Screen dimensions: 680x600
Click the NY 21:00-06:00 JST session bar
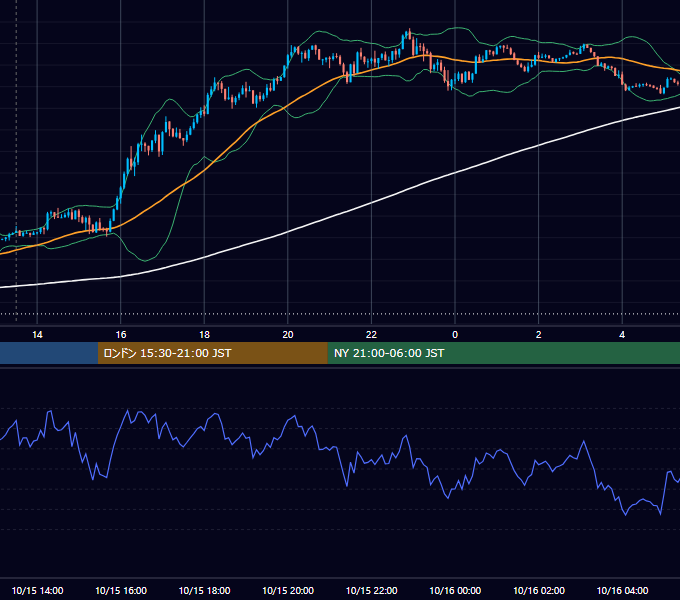tap(503, 353)
